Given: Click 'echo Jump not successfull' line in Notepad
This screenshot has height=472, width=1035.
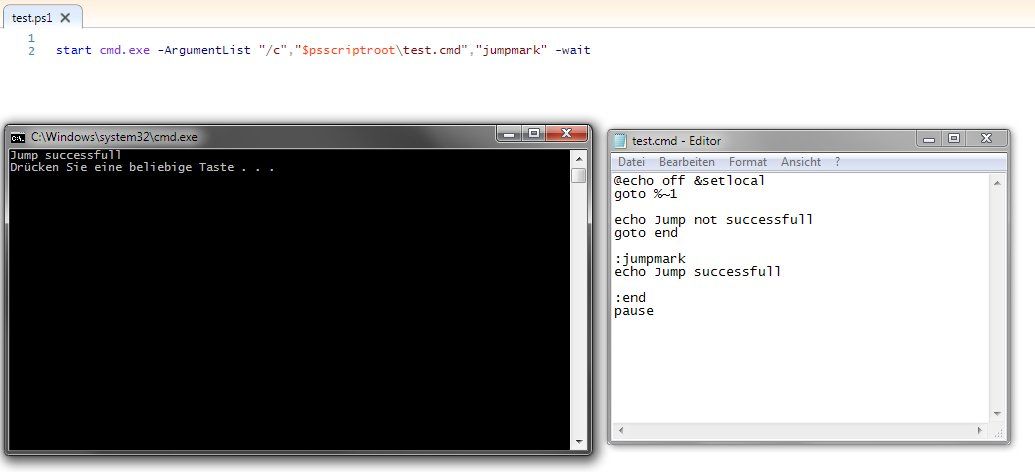Looking at the screenshot, I should 714,220.
